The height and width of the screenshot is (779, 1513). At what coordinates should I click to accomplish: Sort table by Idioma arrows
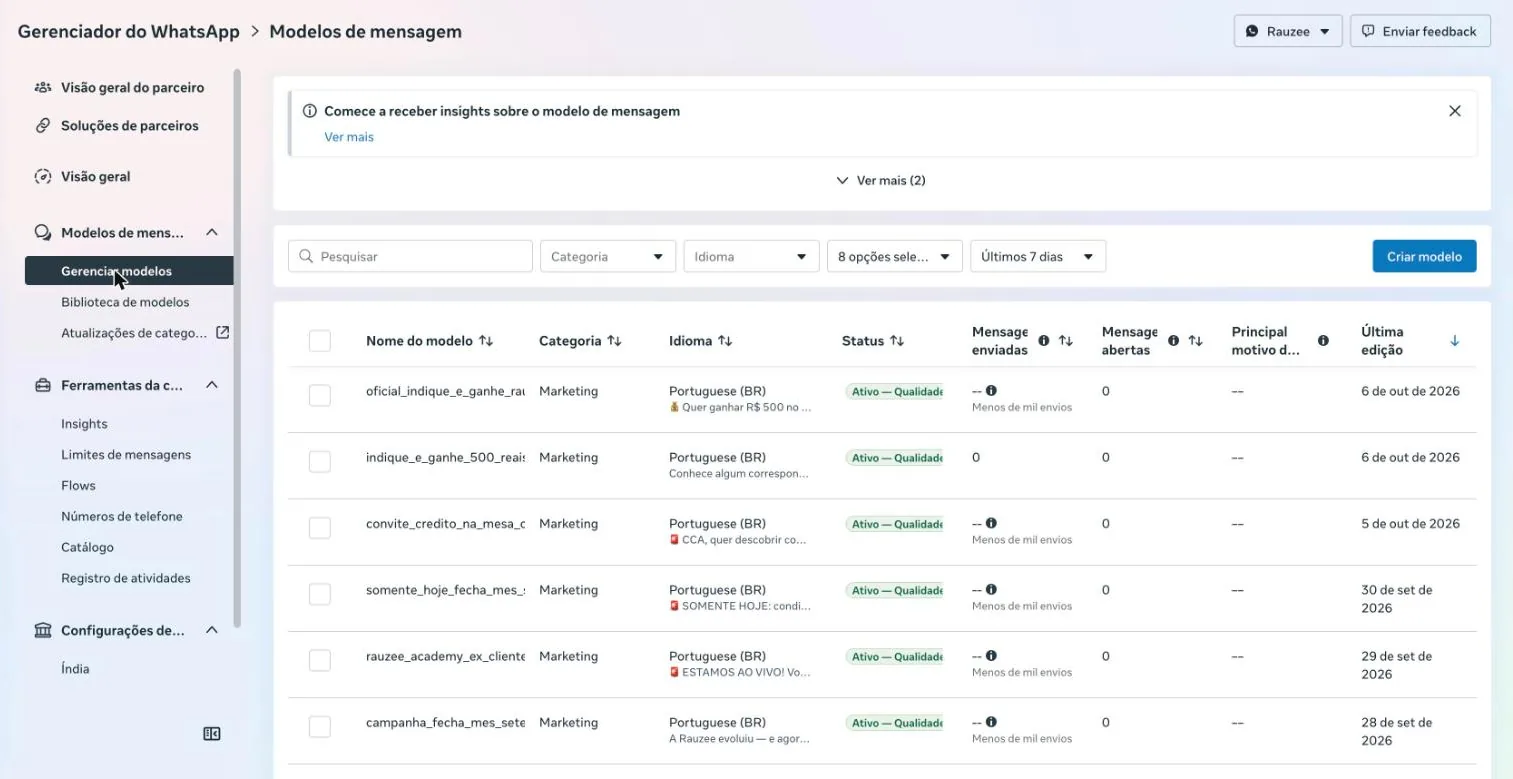pos(725,341)
